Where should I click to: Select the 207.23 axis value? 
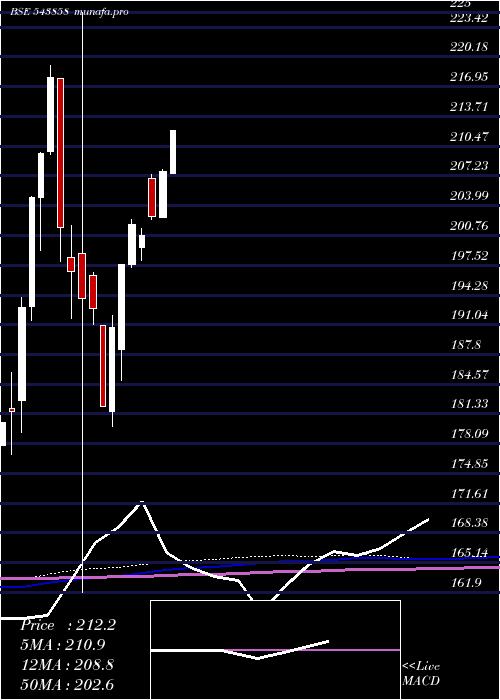coord(469,166)
